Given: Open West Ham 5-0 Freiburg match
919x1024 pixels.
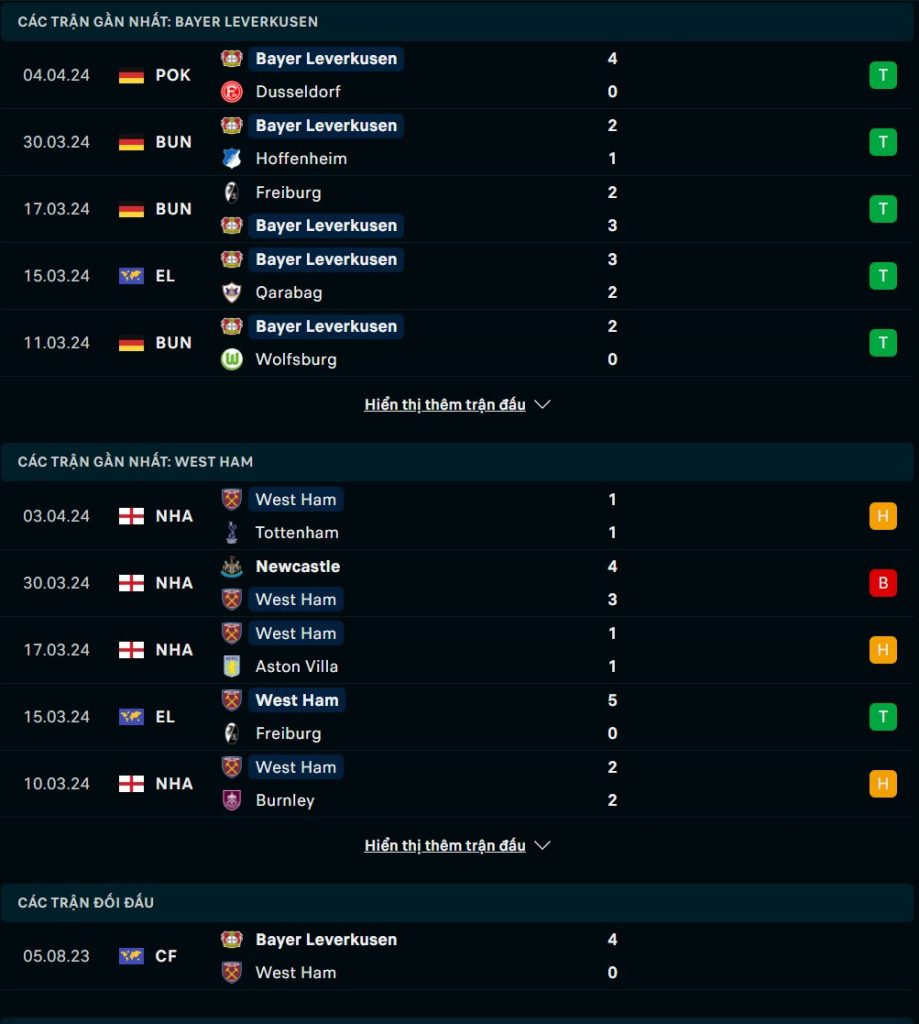Looking at the screenshot, I should tap(457, 716).
